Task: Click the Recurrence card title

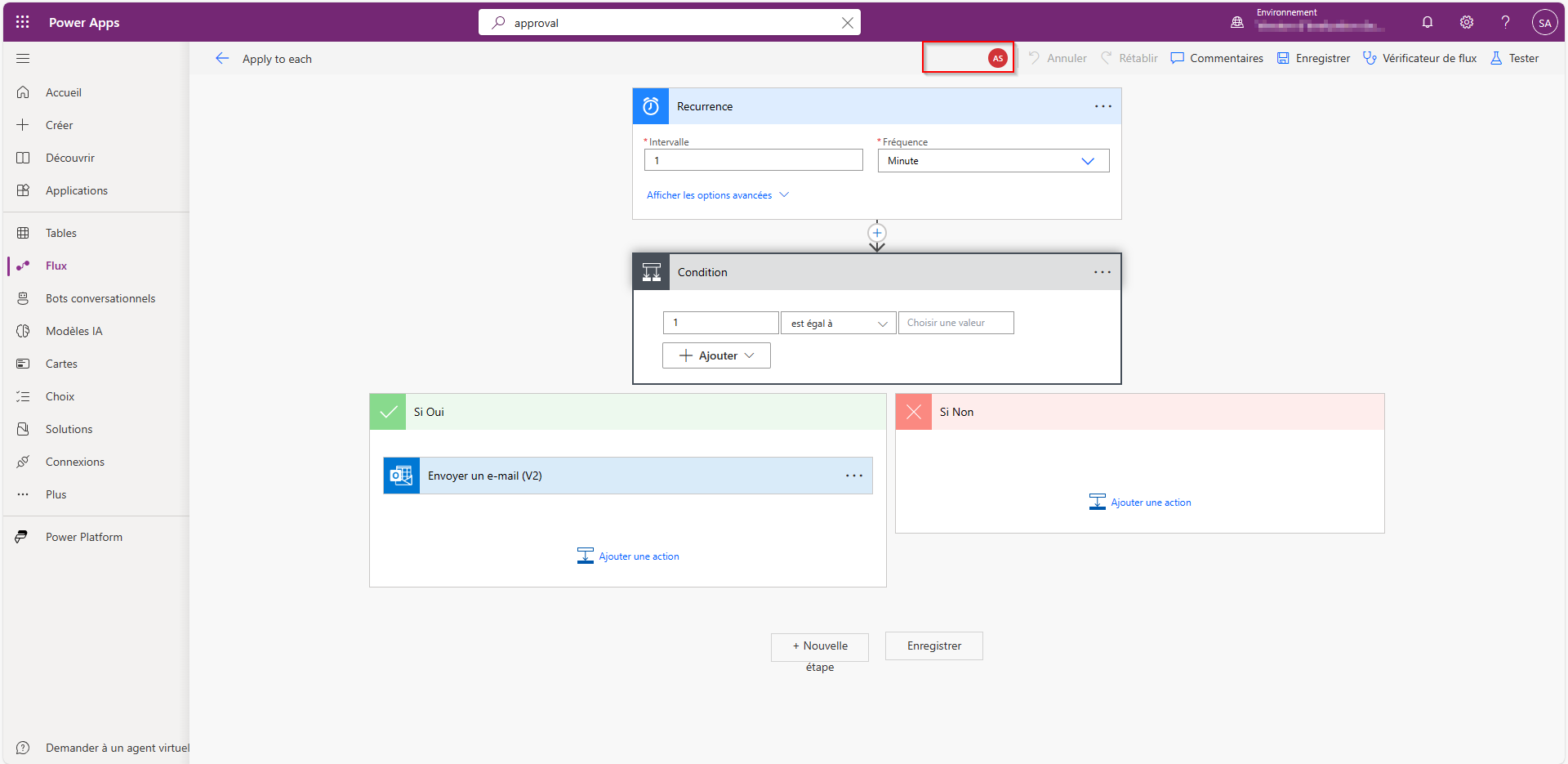Action: click(x=705, y=106)
